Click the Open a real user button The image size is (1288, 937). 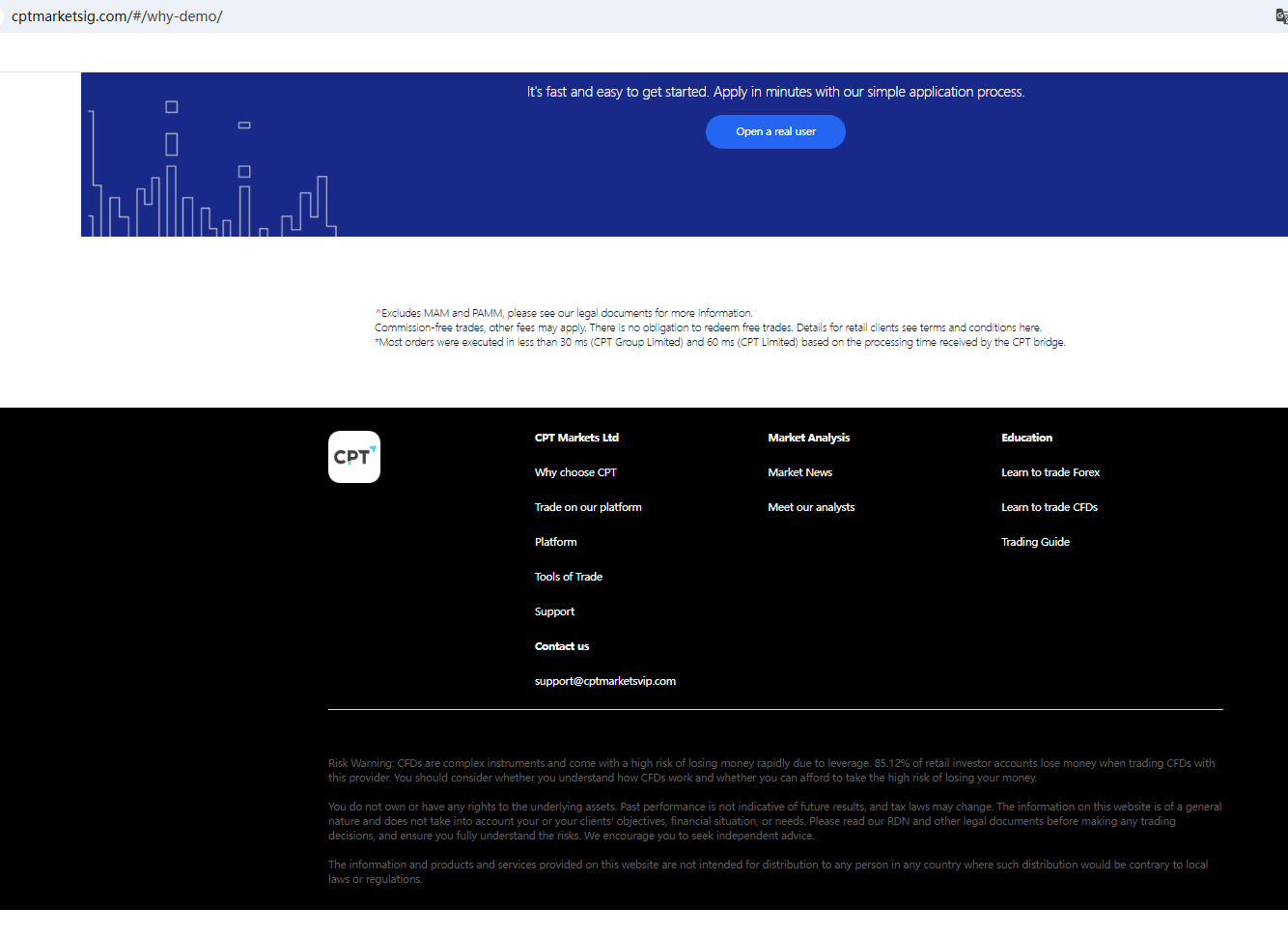point(775,132)
